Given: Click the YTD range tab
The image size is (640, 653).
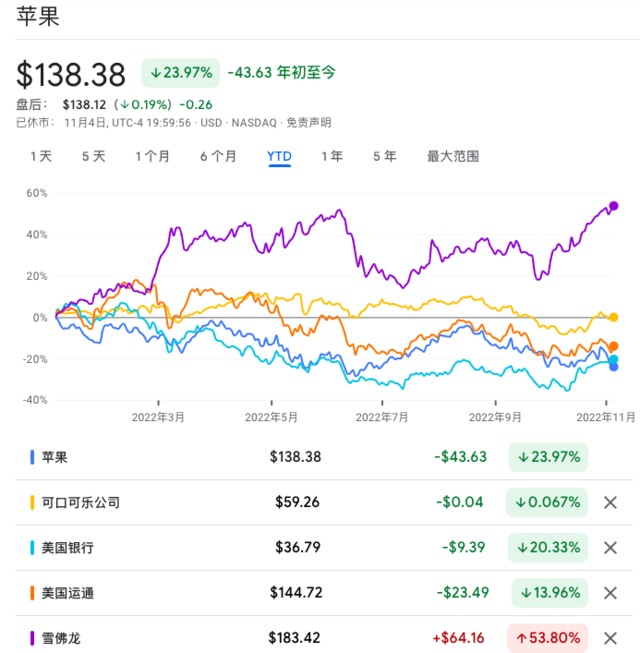Looking at the screenshot, I should pos(279,156).
